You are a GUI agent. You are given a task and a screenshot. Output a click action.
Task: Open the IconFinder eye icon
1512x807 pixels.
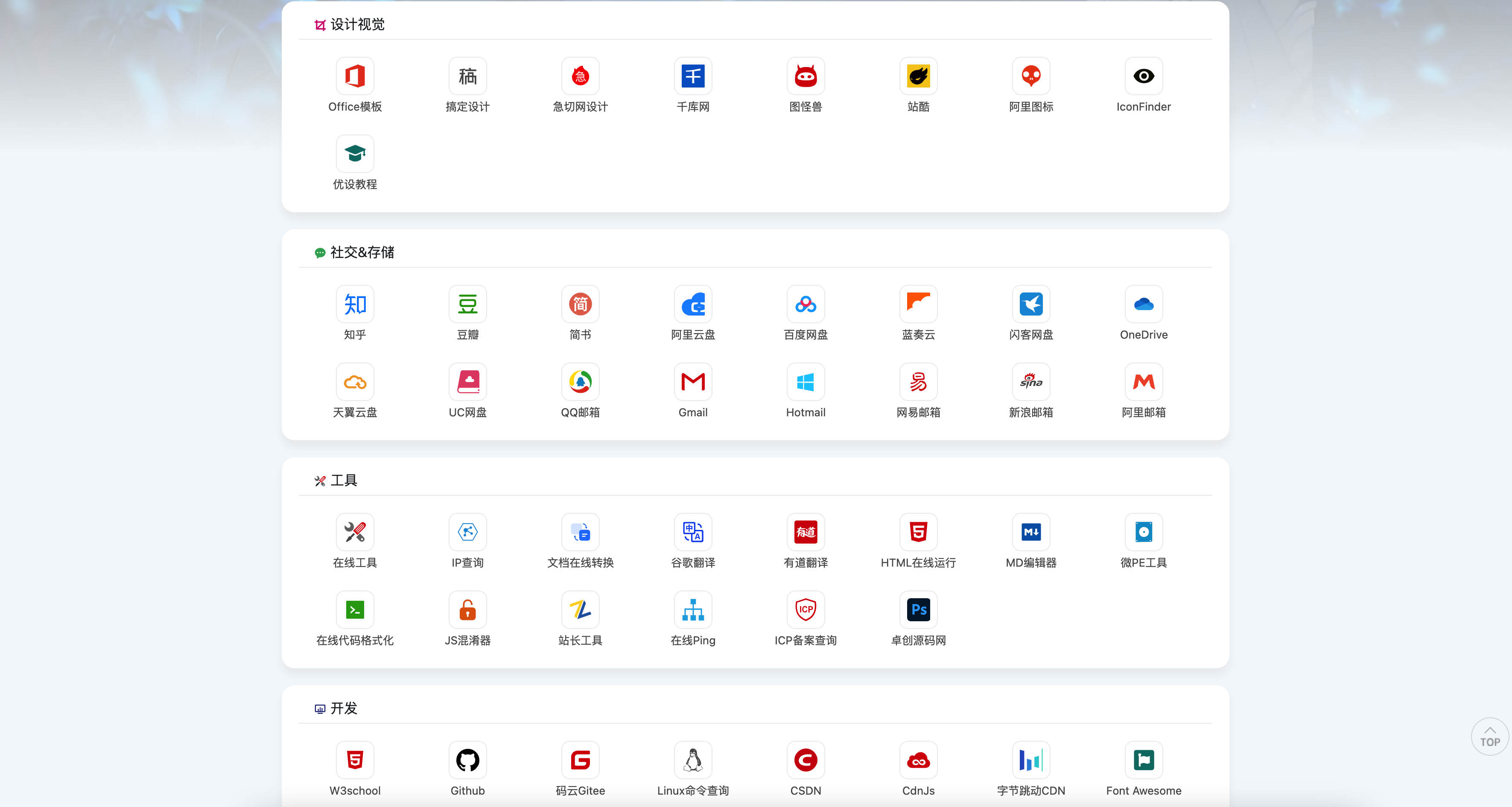click(x=1143, y=76)
